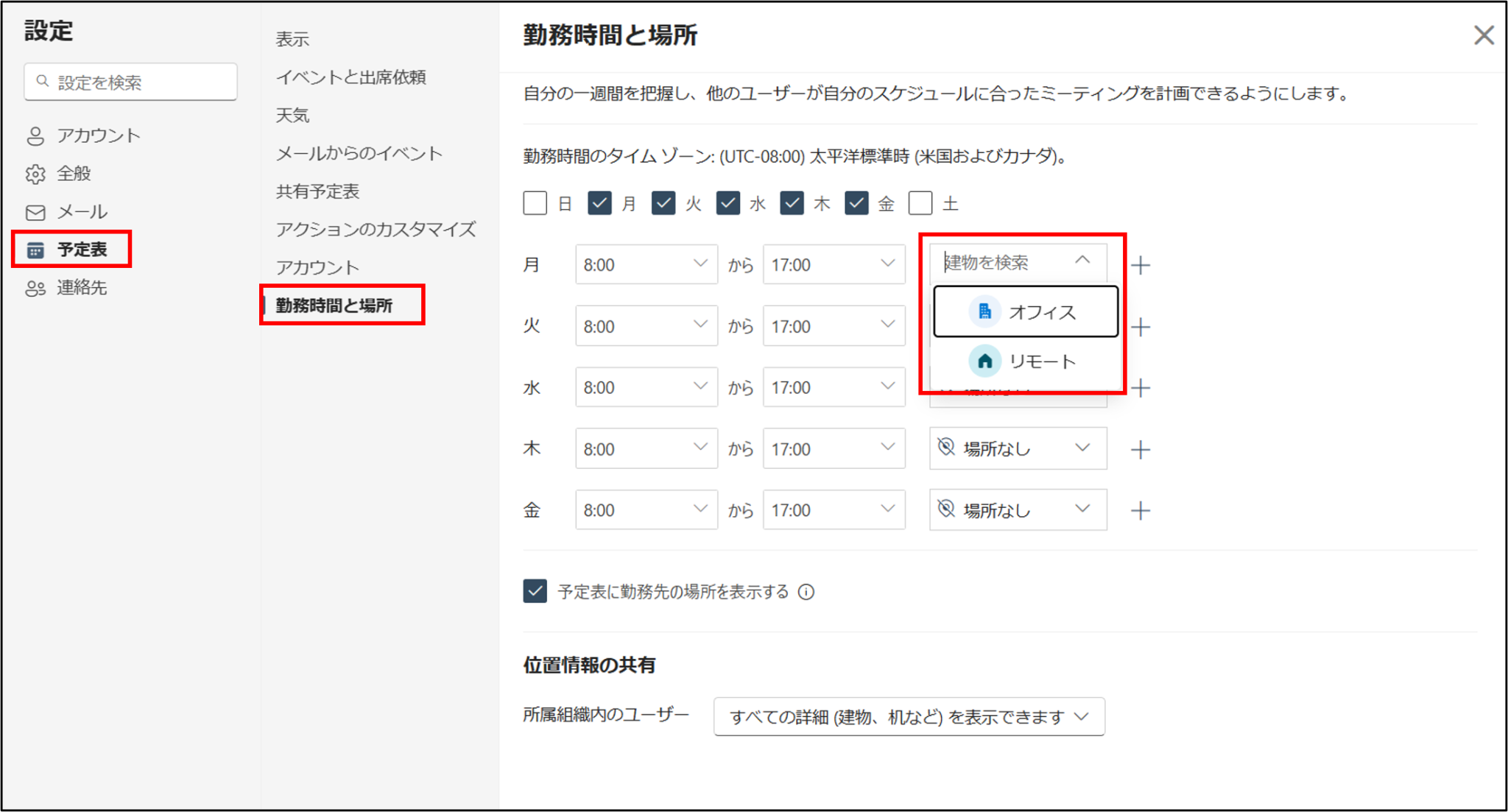The width and height of the screenshot is (1508, 812).
Task: Open 連絡先 using the contacts icon
Action: pos(35,289)
